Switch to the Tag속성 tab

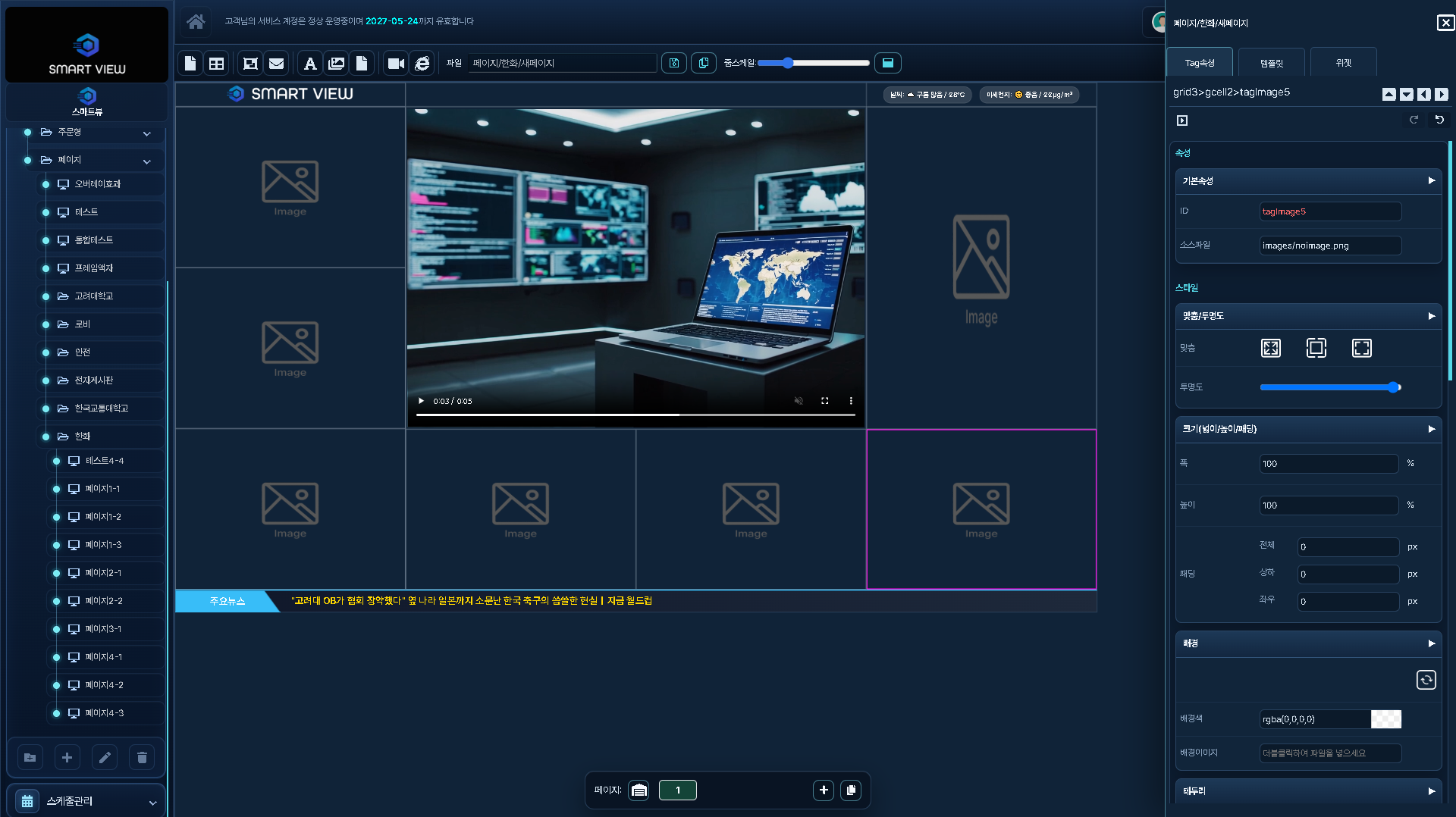click(x=1200, y=63)
